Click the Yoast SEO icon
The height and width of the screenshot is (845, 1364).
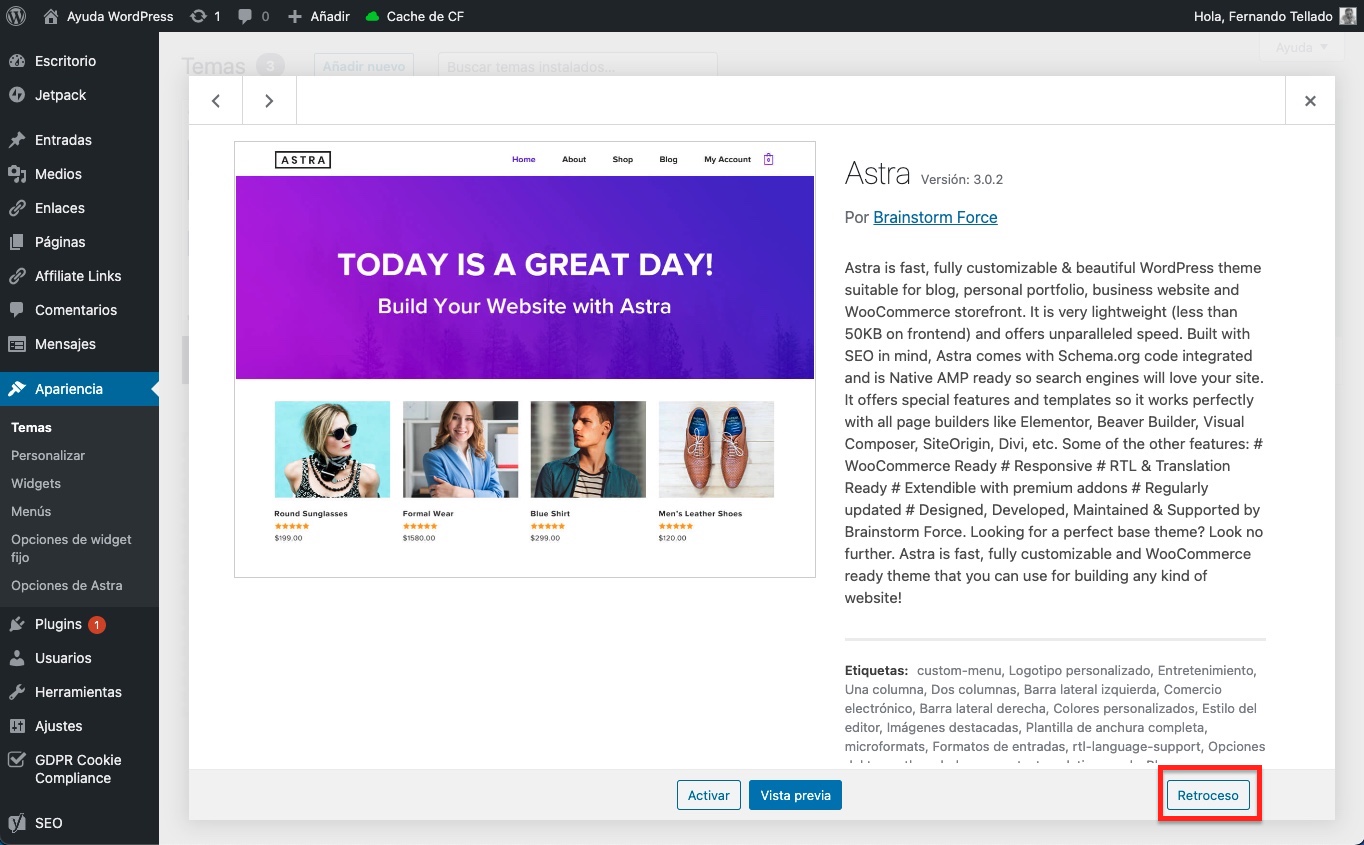[17, 823]
